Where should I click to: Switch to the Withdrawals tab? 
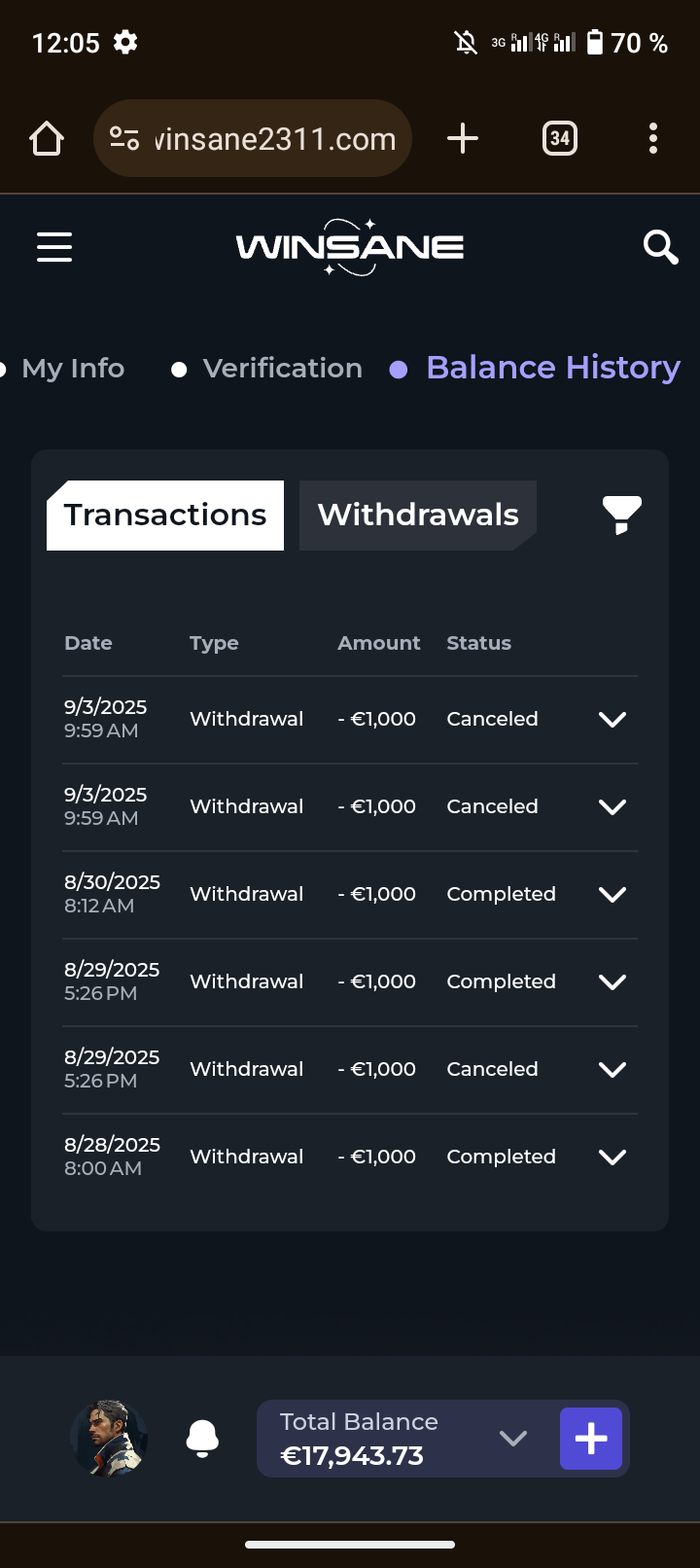[x=418, y=515]
